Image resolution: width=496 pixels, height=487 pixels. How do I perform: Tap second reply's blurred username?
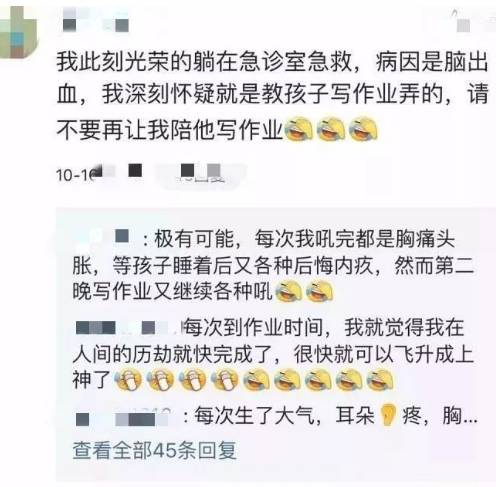coord(127,327)
